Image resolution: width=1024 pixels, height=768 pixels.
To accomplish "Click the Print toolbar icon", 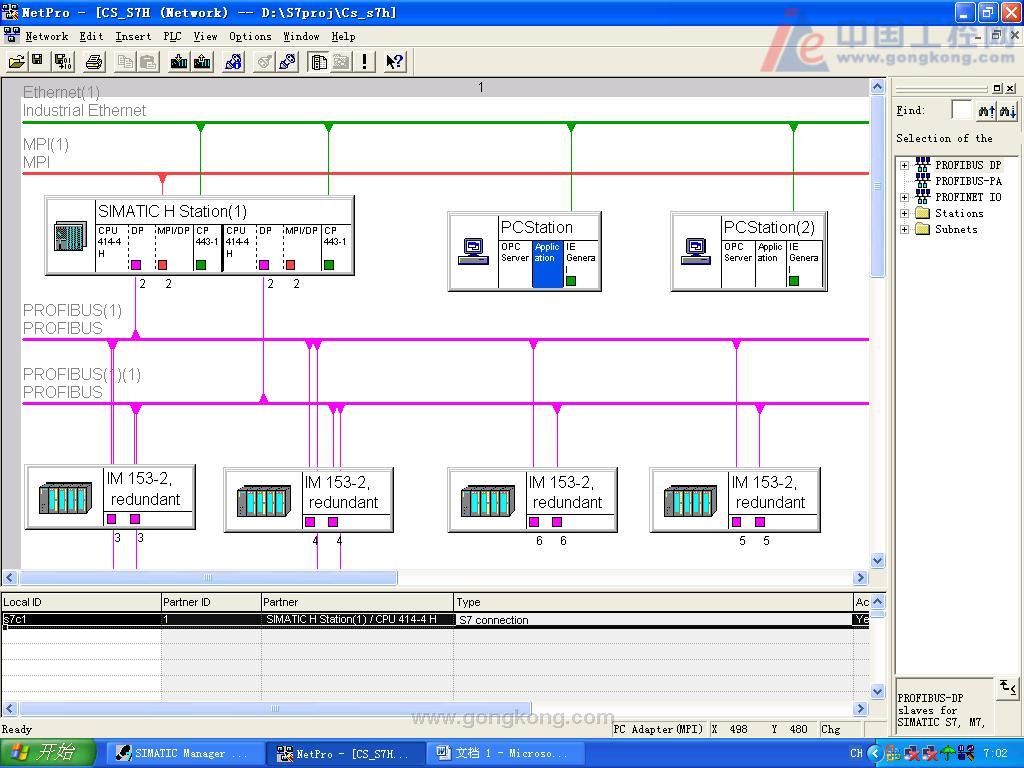I will point(94,62).
